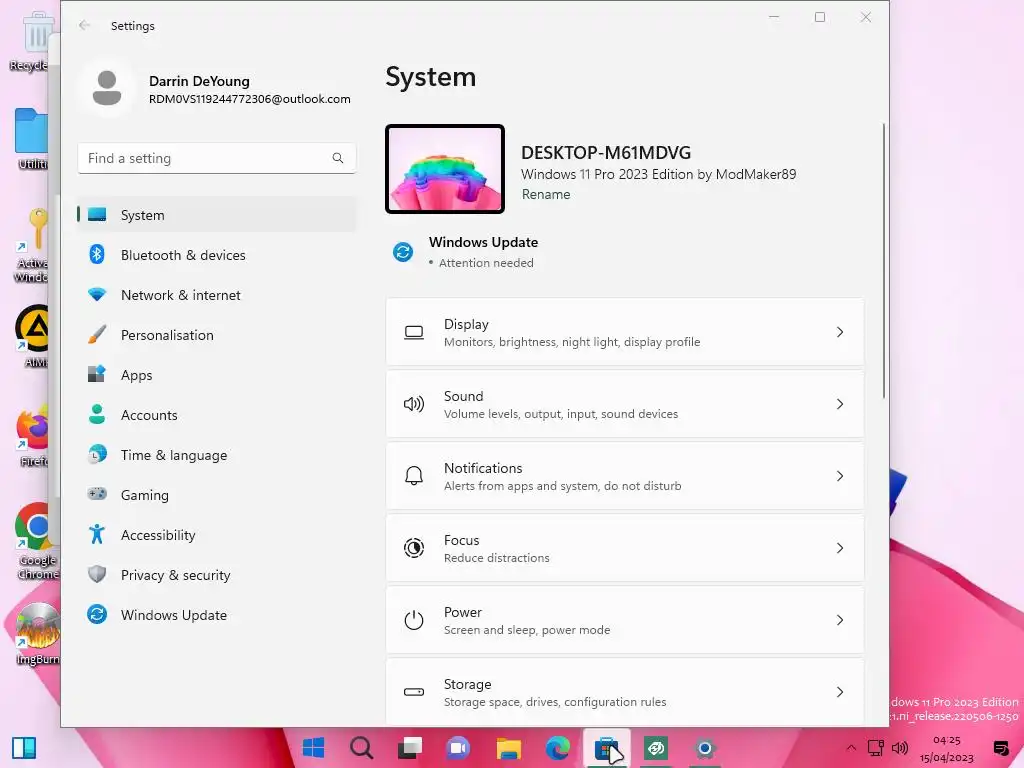
Task: Open Power screen and sleep card
Action: tap(625, 620)
